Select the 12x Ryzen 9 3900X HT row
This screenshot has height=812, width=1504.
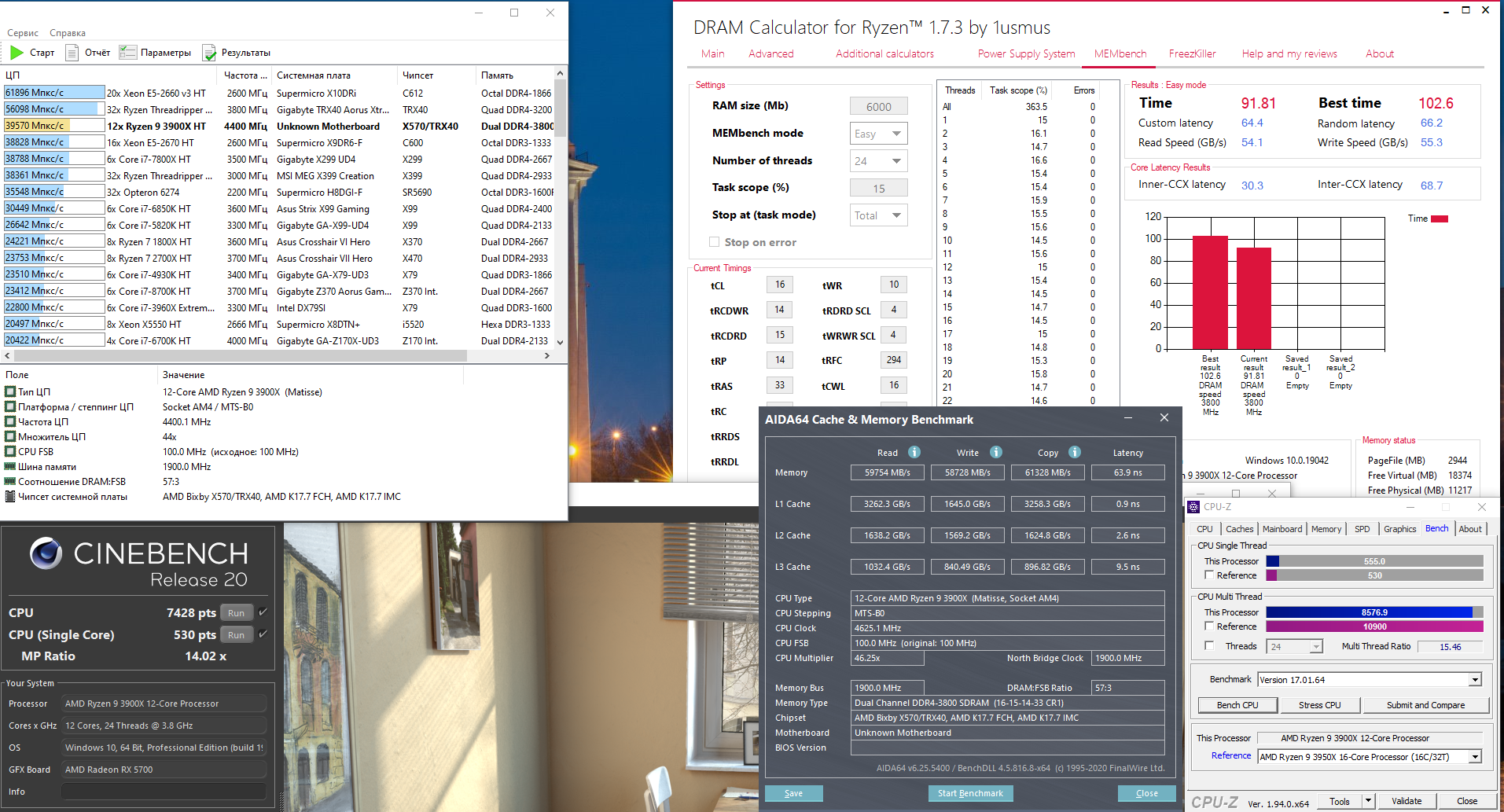point(279,126)
